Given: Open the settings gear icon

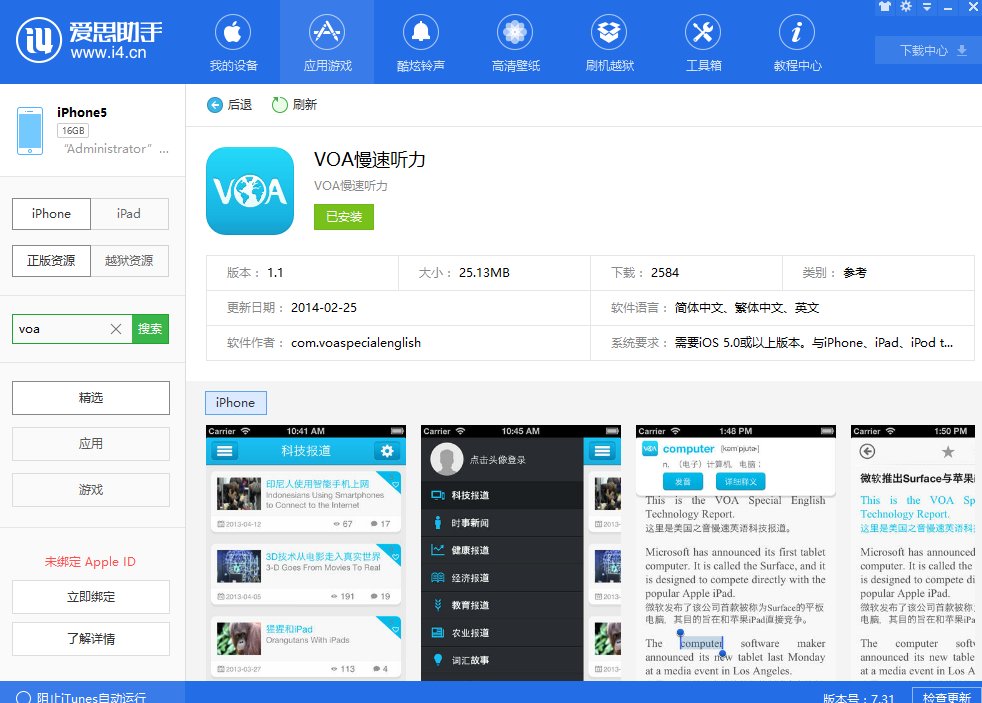Looking at the screenshot, I should [905, 7].
